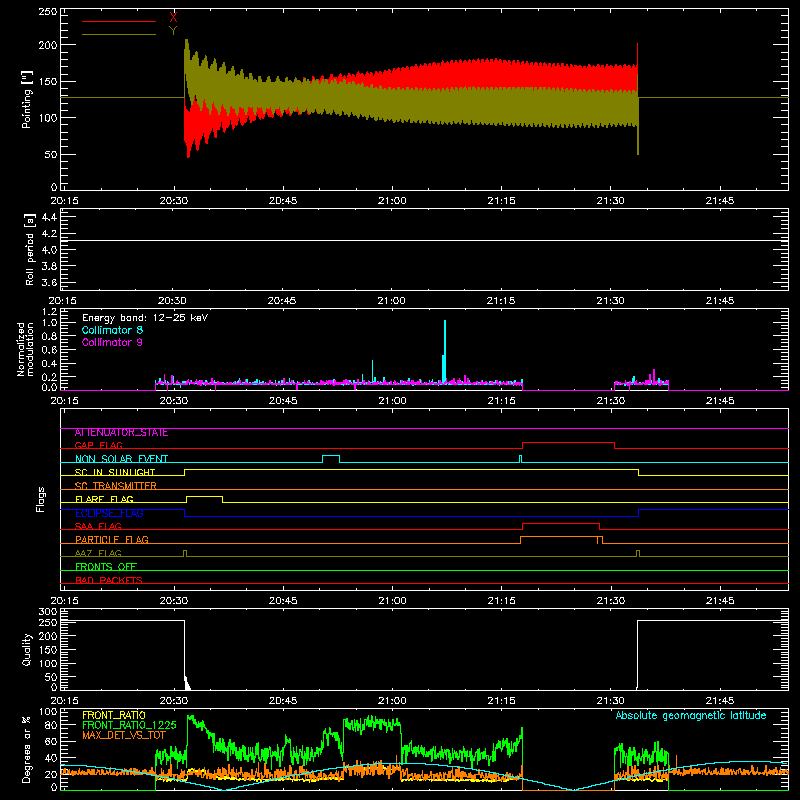
Task: Click the '21:45' time label under Quality plot
Action: pyautogui.click(x=720, y=701)
